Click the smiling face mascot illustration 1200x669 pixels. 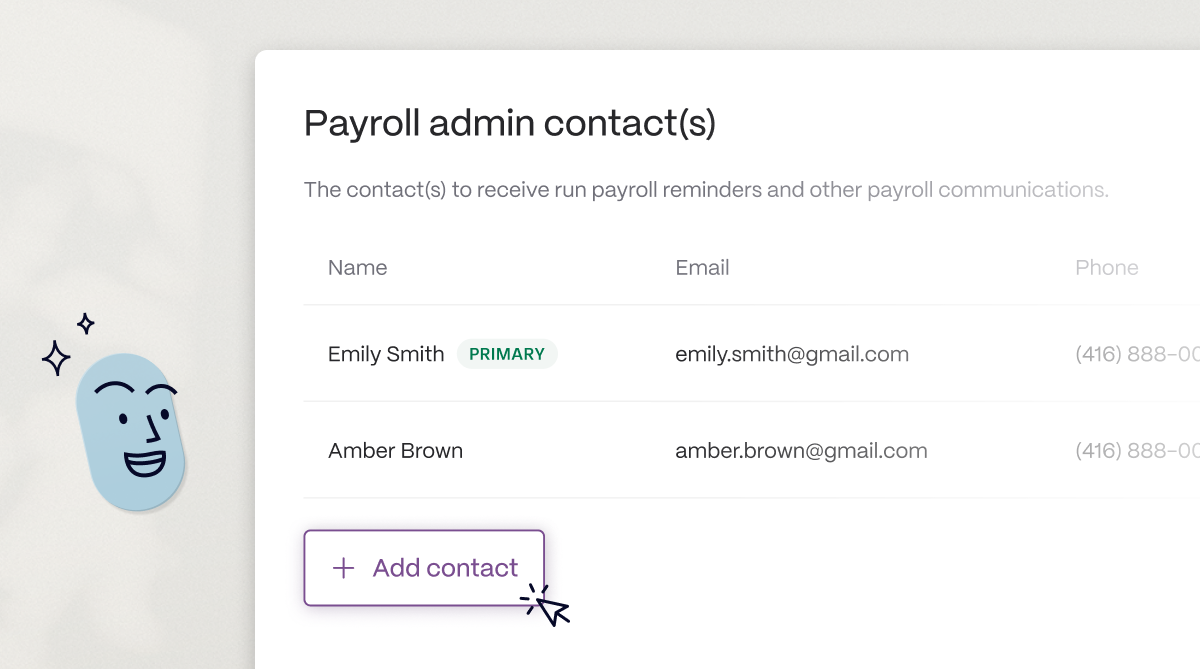(131, 430)
